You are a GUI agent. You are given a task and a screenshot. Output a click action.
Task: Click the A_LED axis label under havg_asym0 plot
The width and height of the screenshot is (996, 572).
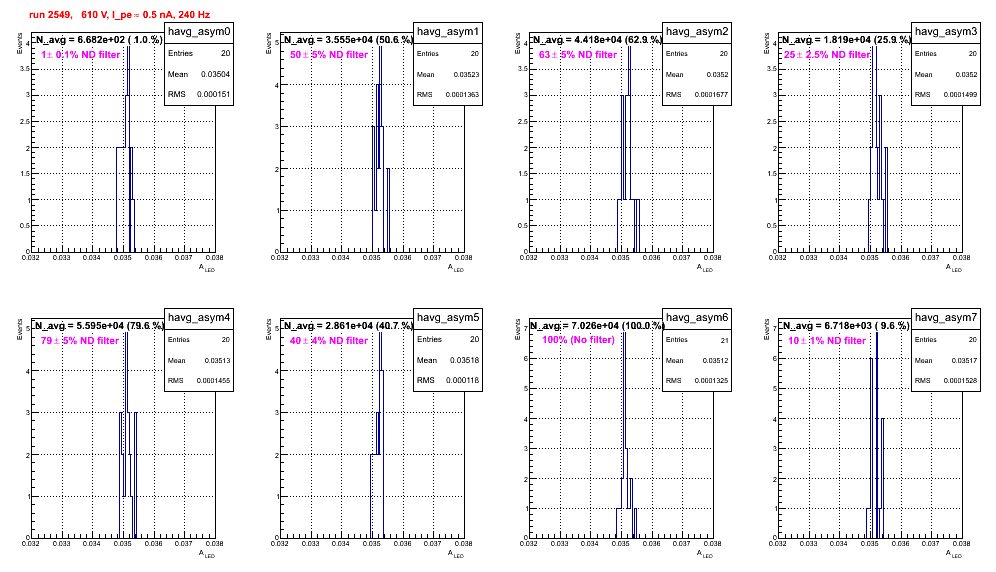pos(207,268)
